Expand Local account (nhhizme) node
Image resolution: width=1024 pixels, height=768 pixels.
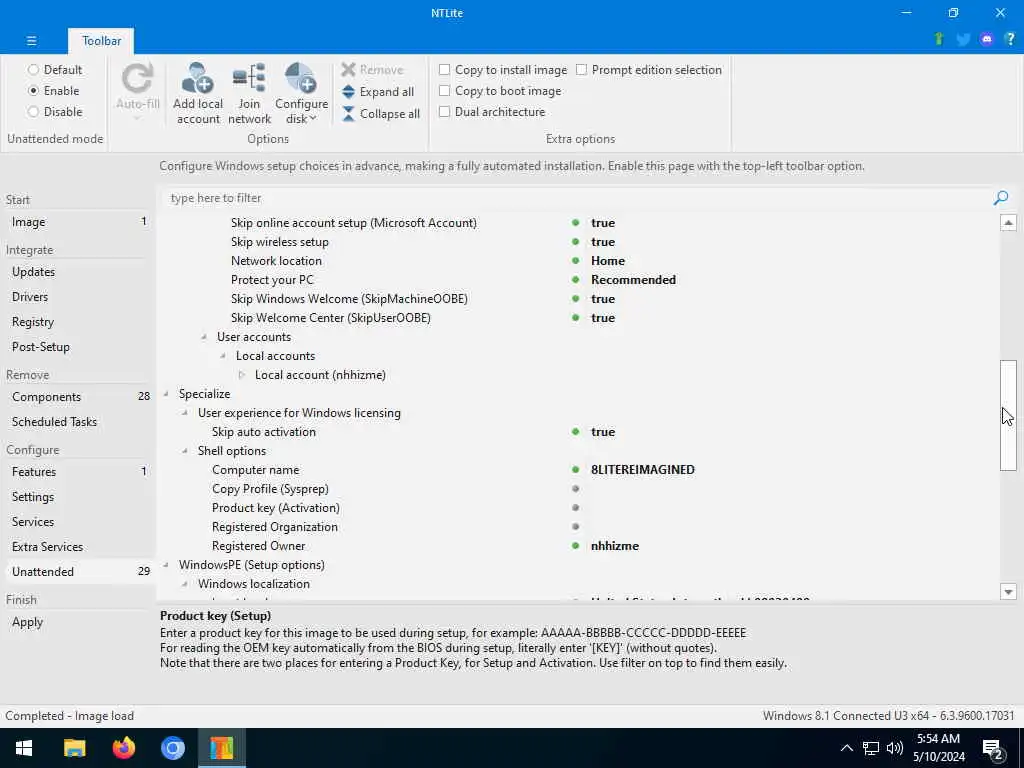pos(242,375)
